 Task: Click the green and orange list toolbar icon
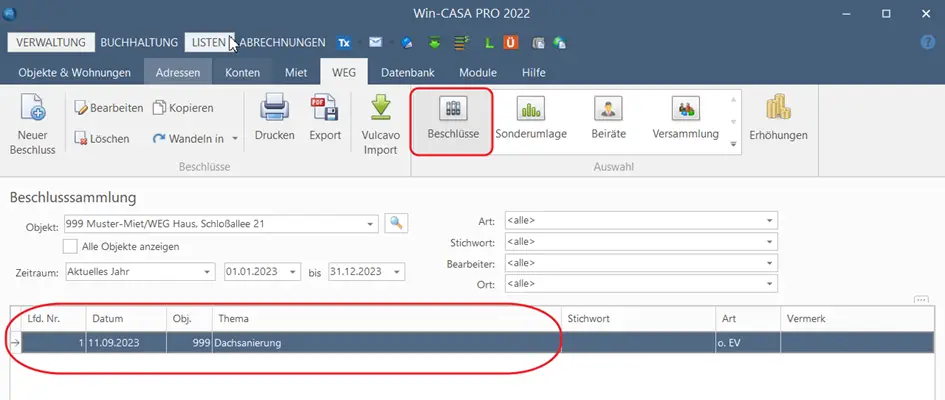(462, 43)
